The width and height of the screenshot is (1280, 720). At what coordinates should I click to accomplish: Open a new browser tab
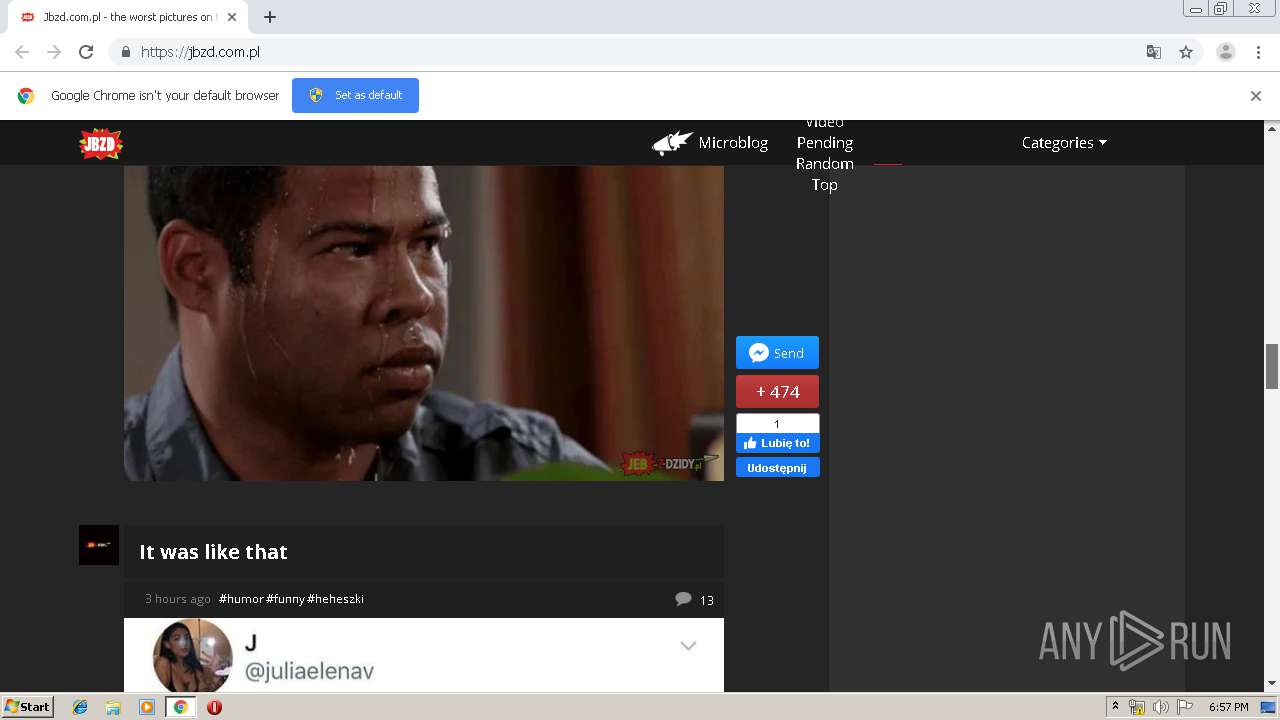[x=270, y=17]
